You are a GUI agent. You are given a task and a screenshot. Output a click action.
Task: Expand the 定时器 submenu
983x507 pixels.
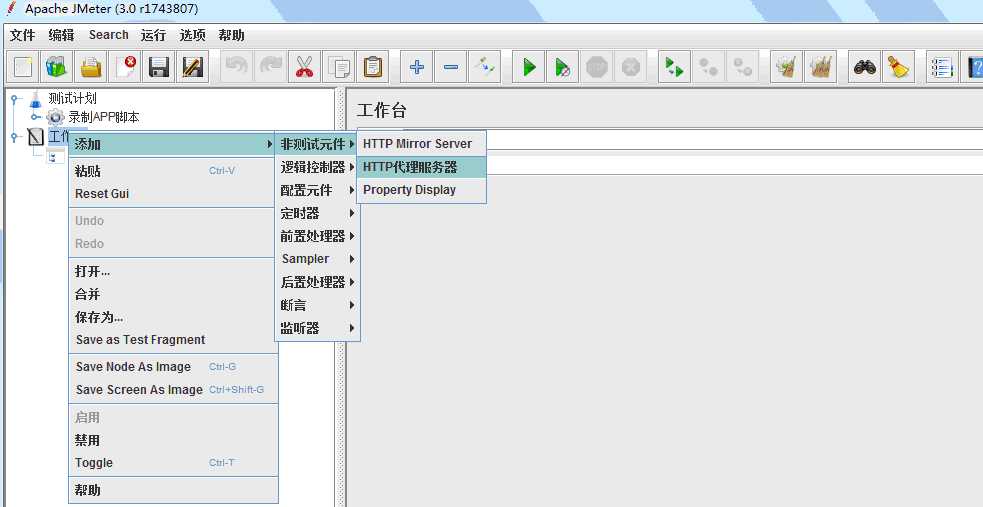point(317,213)
